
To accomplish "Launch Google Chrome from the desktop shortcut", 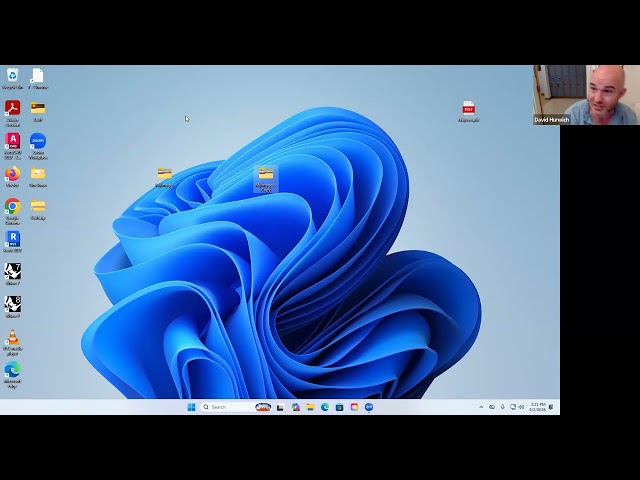I will coord(13,211).
